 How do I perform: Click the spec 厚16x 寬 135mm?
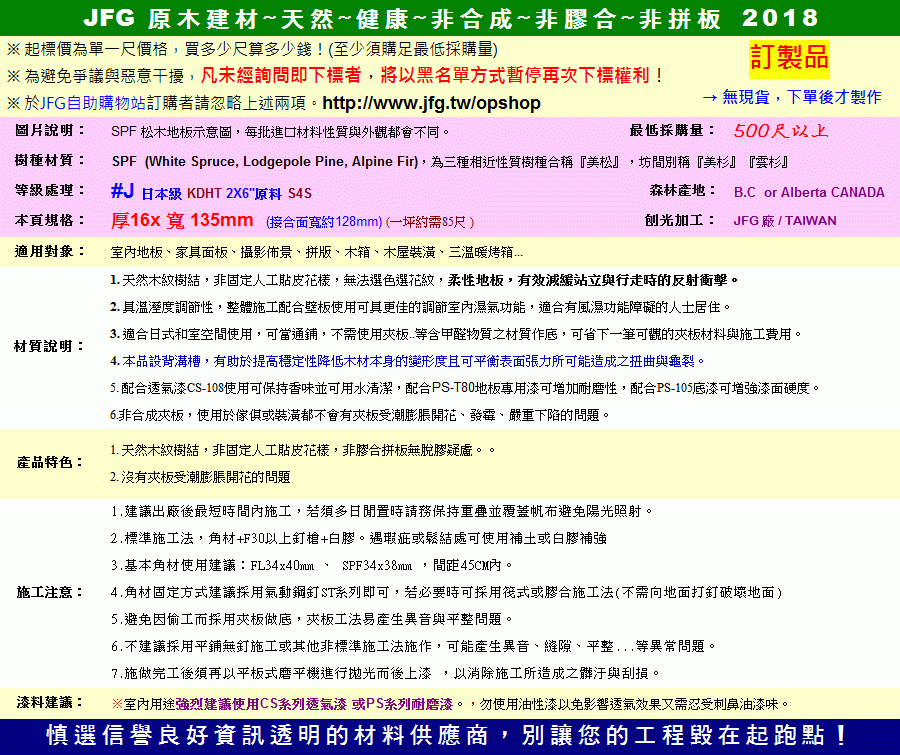click(182, 220)
